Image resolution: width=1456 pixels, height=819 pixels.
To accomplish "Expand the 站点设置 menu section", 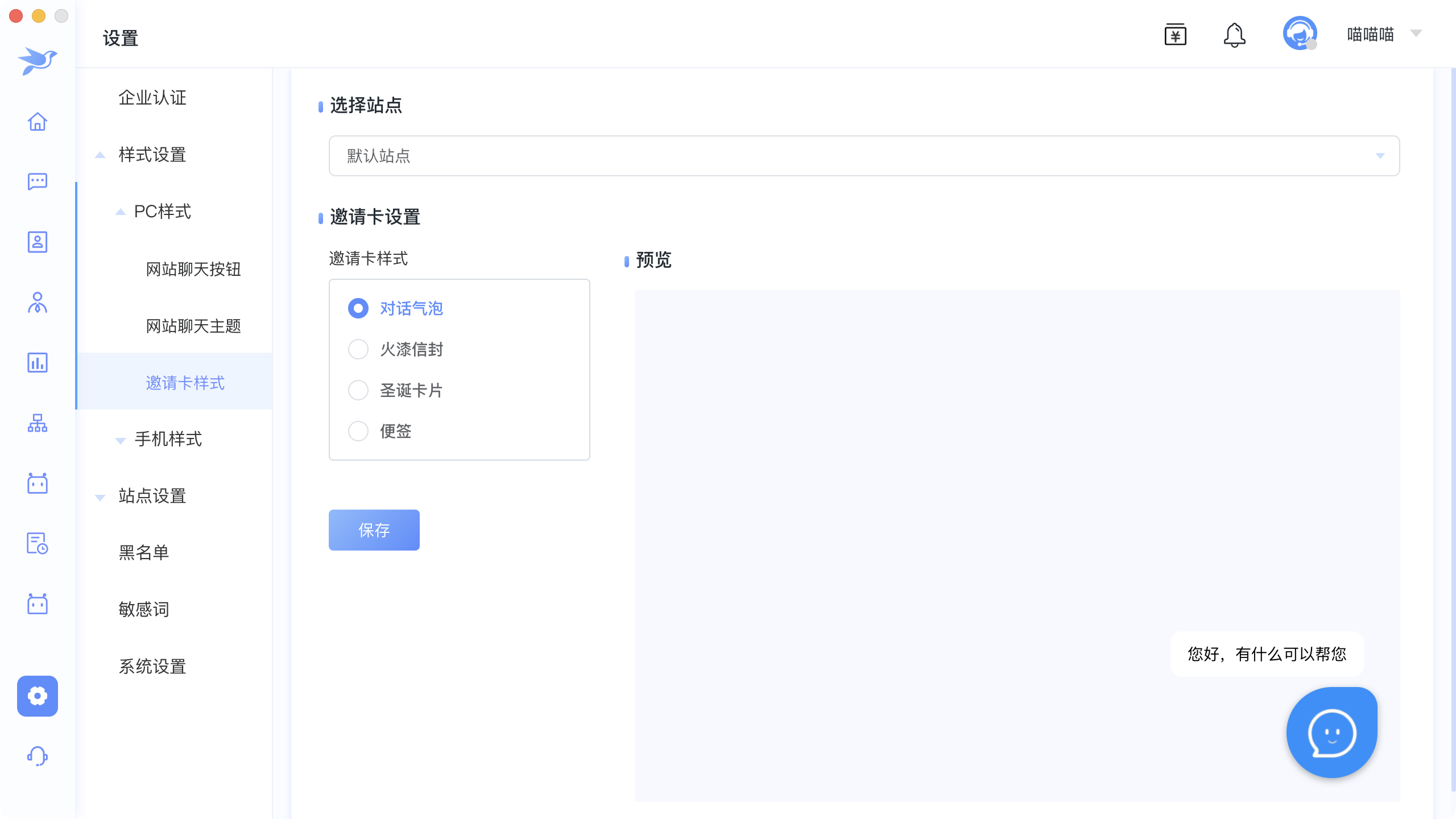I will 152,496.
